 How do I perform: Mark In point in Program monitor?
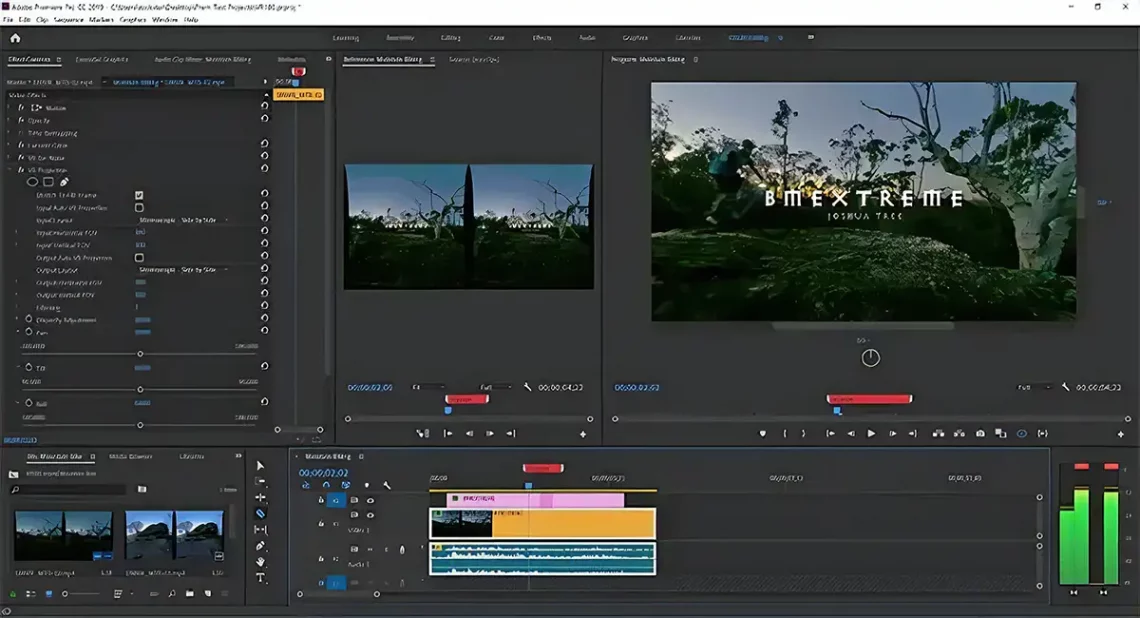click(x=784, y=433)
